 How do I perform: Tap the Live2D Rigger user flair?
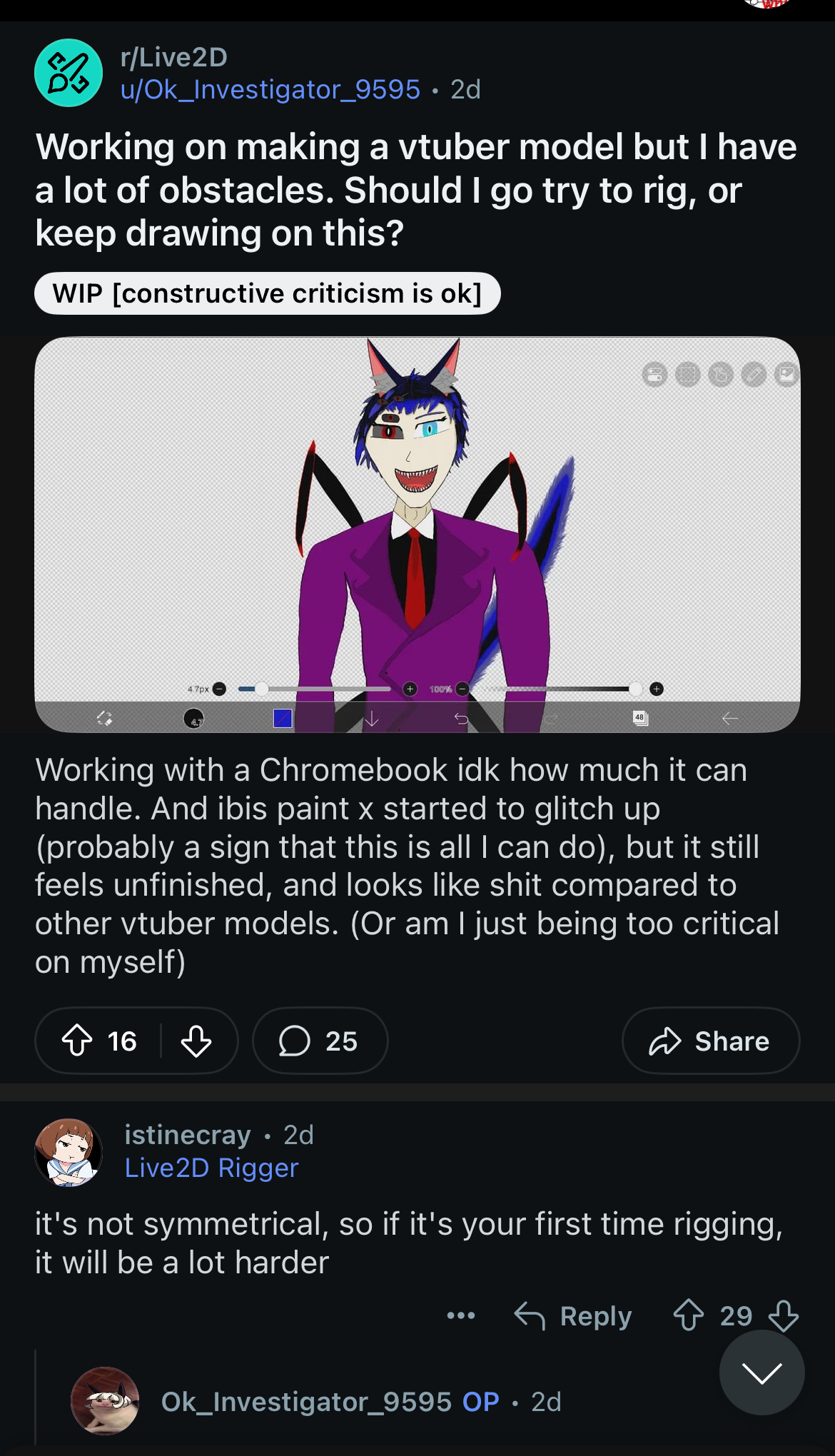click(x=211, y=1168)
